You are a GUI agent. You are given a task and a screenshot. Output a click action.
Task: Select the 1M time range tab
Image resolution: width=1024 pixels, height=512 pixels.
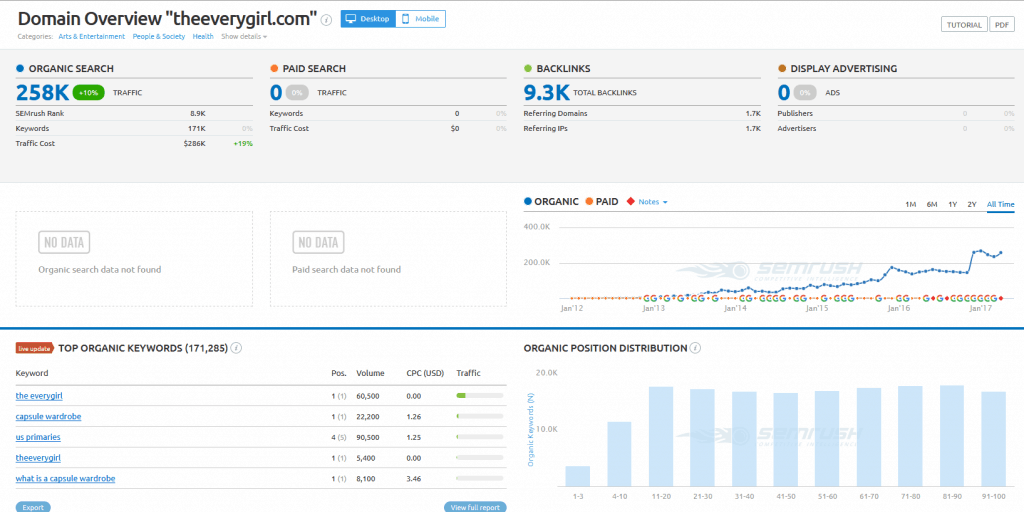click(910, 204)
